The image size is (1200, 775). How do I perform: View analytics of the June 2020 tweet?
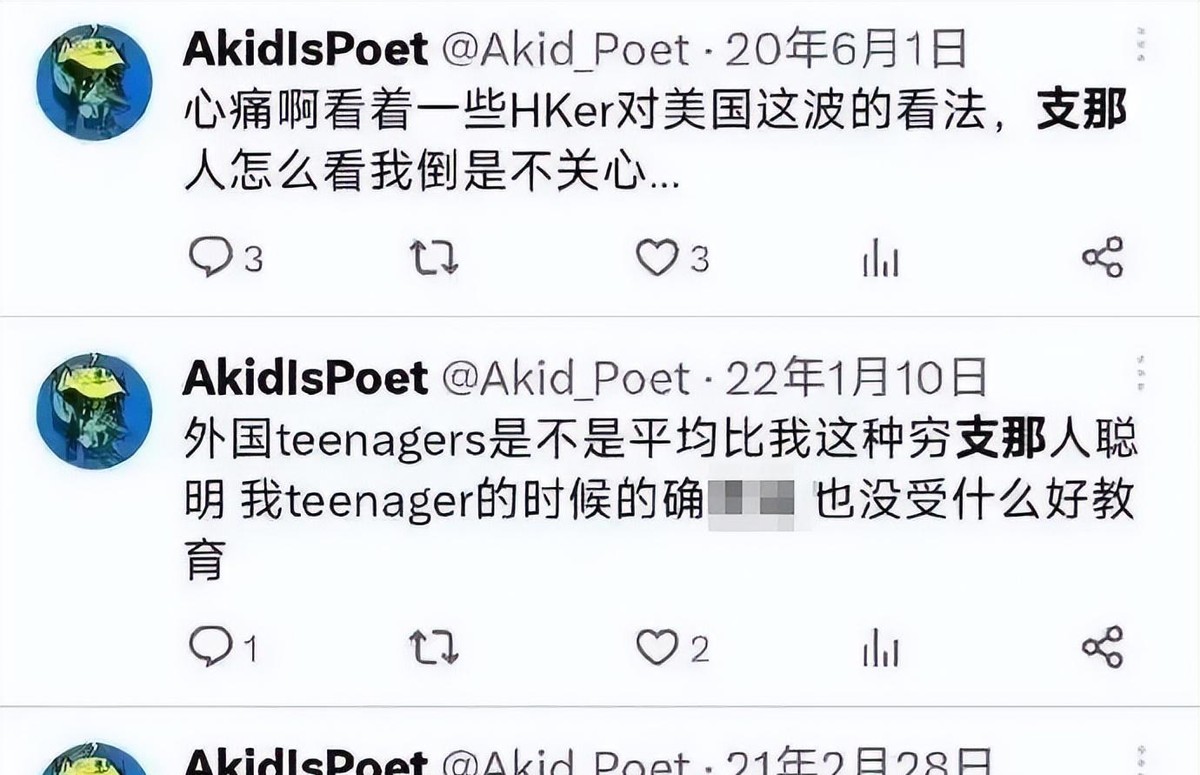(x=880, y=260)
